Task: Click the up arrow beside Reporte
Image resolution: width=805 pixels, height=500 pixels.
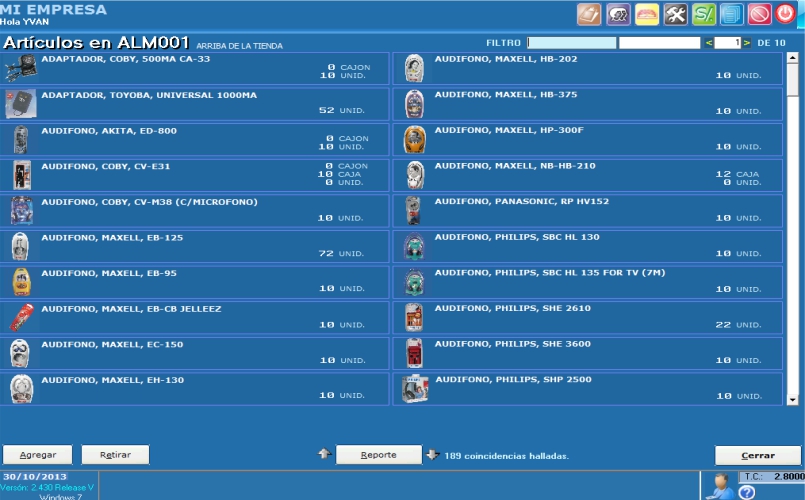Action: [324, 455]
